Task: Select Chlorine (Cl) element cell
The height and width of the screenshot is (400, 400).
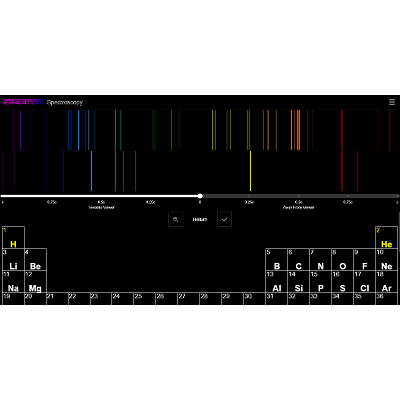Action: pos(364,281)
